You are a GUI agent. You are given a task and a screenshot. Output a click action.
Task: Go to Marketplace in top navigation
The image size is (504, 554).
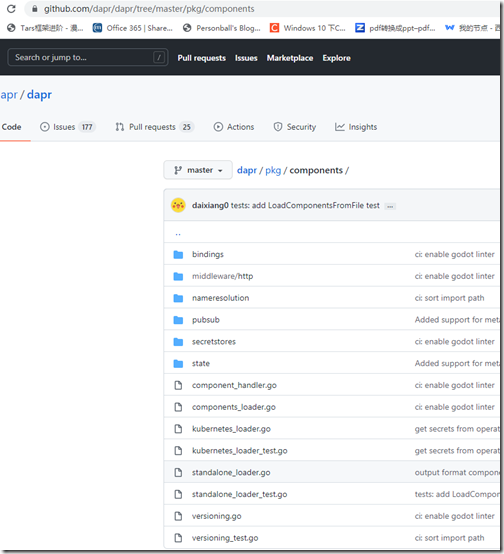point(290,58)
